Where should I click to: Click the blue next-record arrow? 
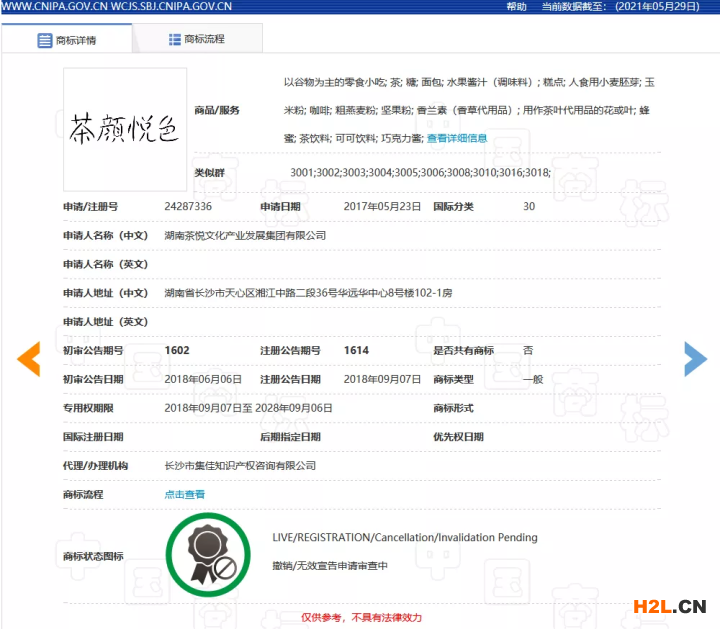click(695, 359)
